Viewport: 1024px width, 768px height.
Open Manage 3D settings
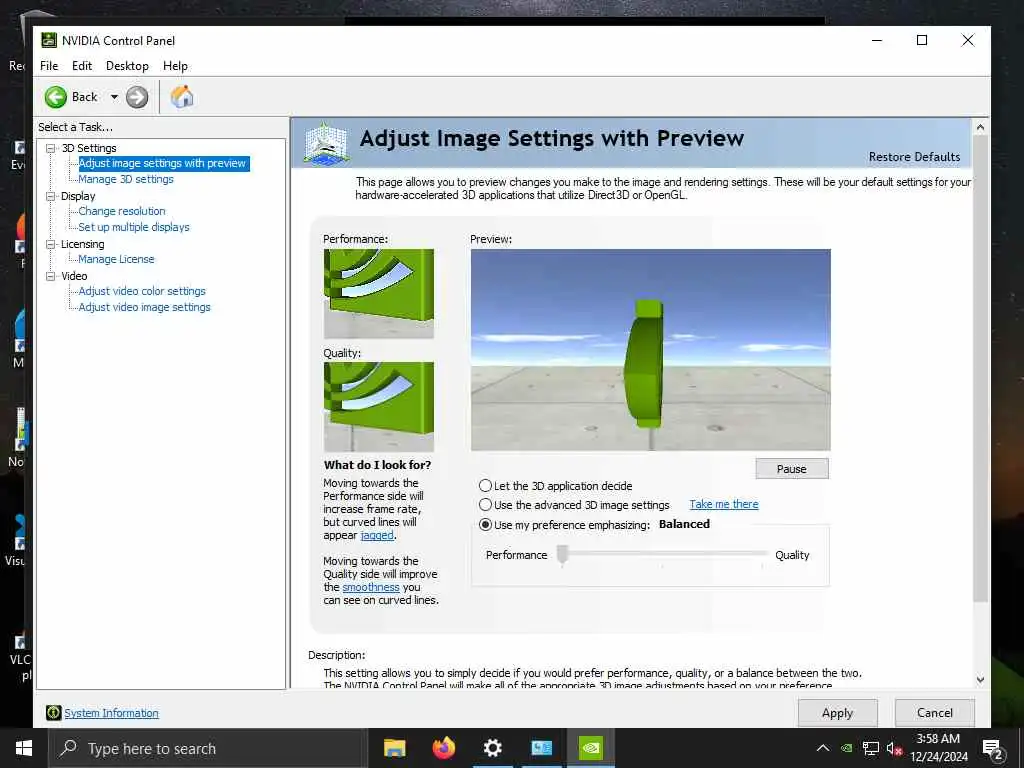point(126,179)
